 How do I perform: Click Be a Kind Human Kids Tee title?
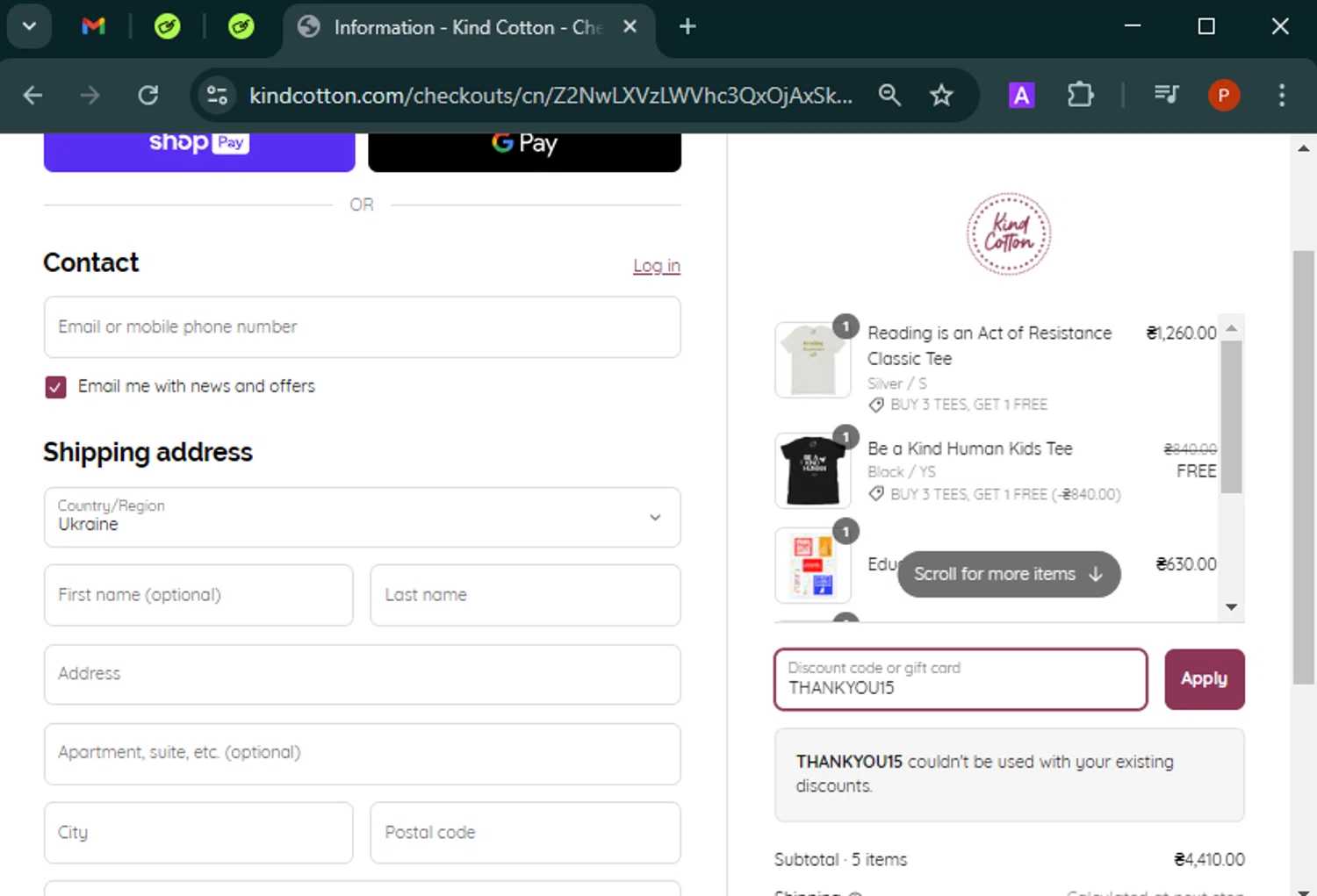click(970, 448)
